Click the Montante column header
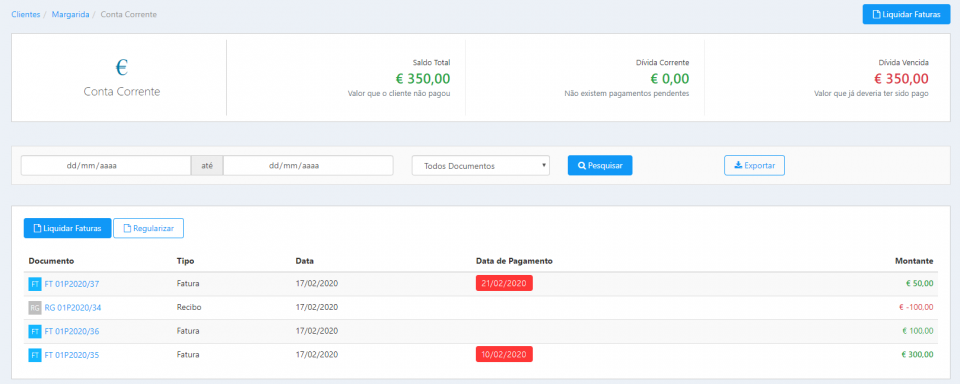The height and width of the screenshot is (384, 960). pos(914,261)
